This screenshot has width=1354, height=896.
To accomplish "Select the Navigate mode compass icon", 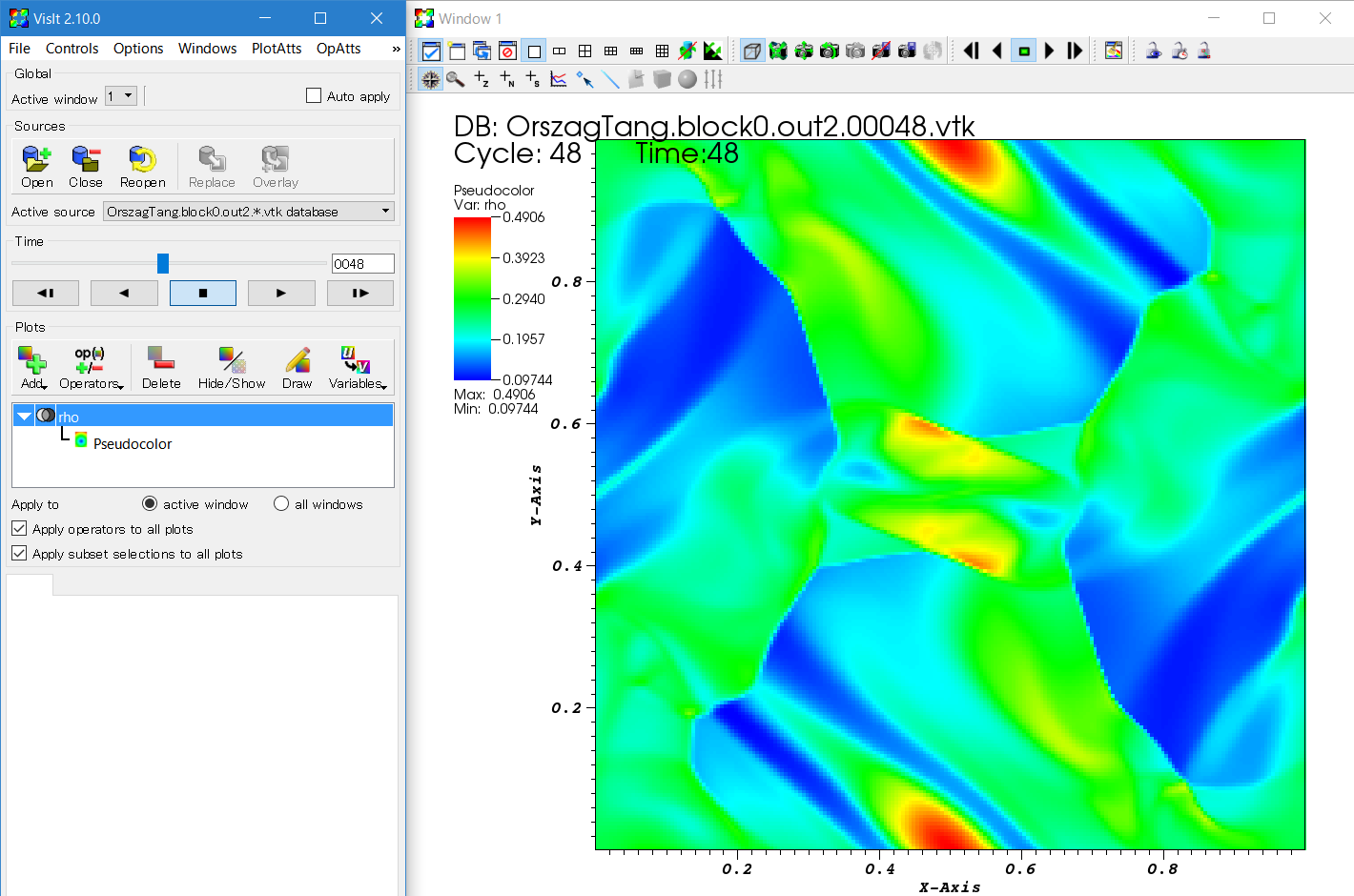I will (x=431, y=79).
